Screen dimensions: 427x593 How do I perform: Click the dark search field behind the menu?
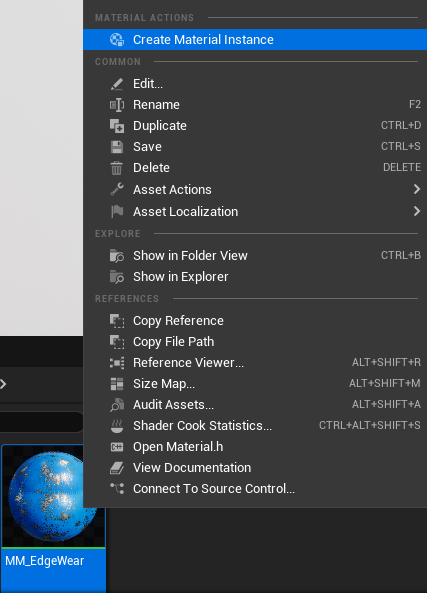click(x=42, y=422)
